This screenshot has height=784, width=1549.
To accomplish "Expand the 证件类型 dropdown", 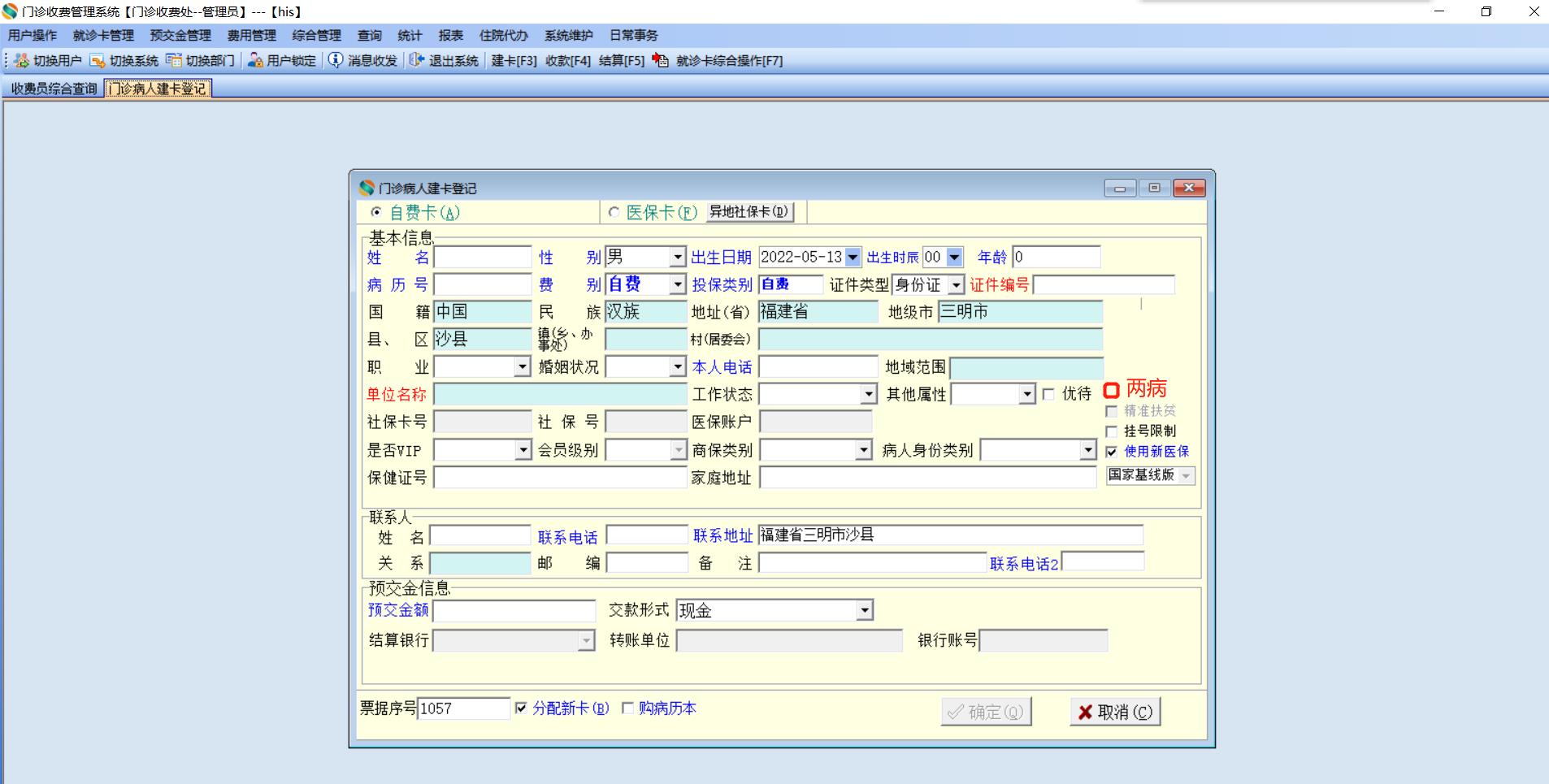I will coord(957,285).
